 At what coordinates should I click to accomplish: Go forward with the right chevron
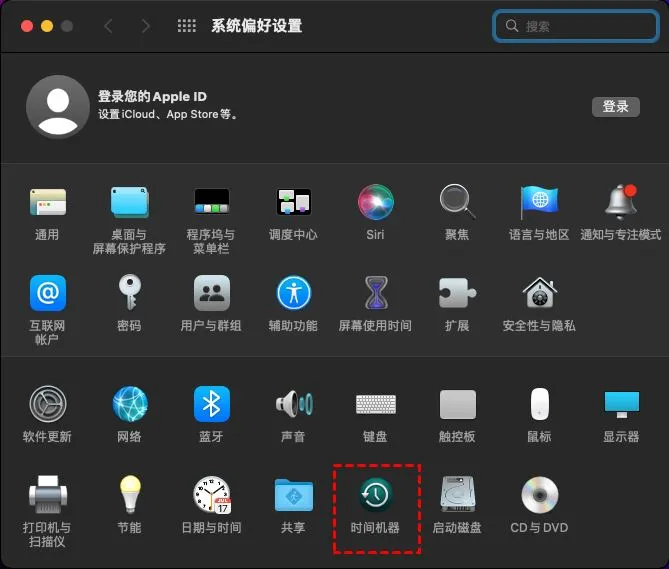tap(145, 26)
